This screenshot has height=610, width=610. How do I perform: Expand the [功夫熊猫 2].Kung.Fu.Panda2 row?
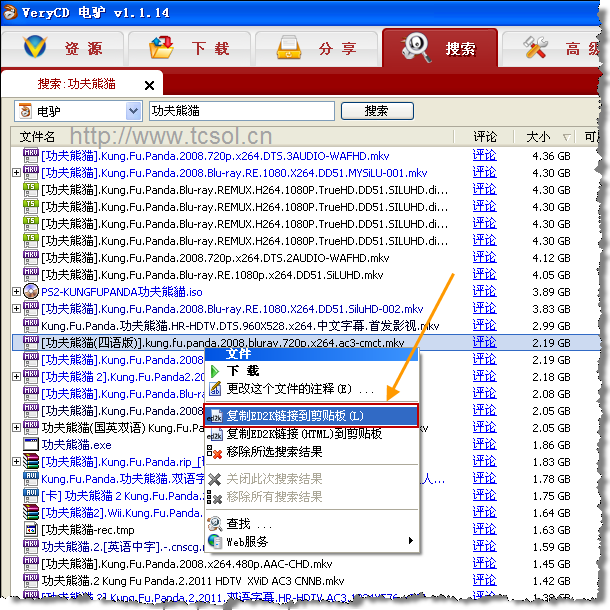click(16, 377)
